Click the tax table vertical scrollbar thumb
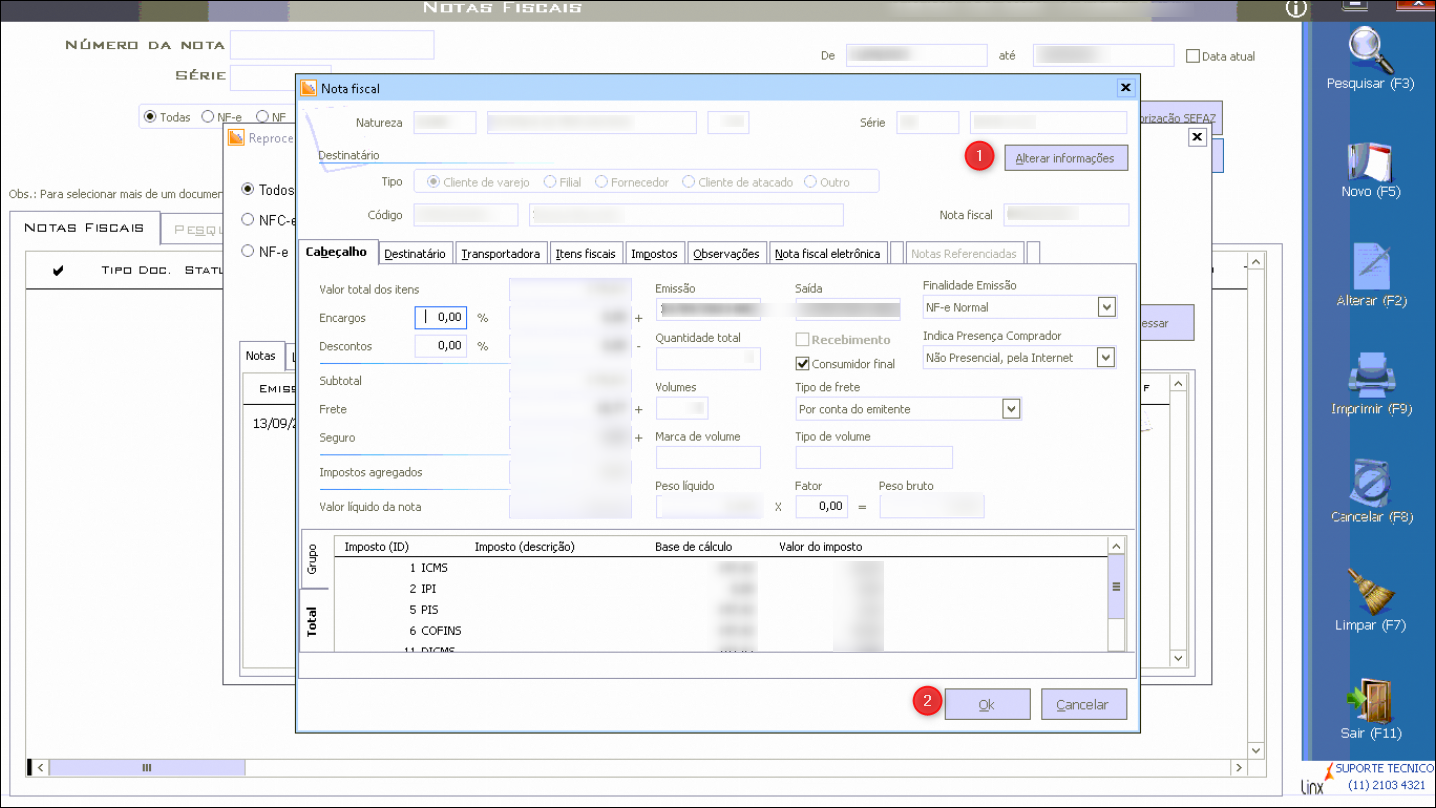The width and height of the screenshot is (1436, 808). pos(1116,587)
